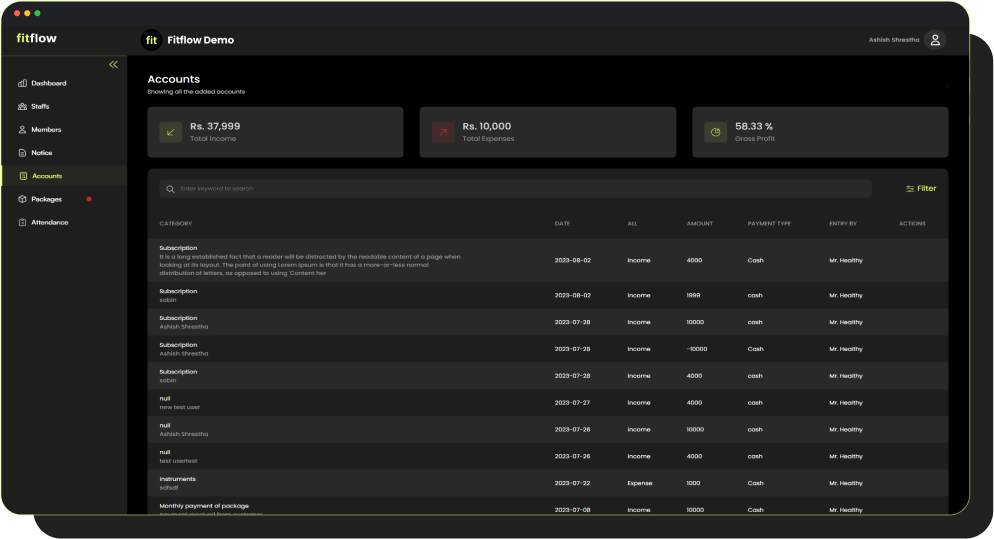Click the CATEGORY column header
Viewport: 994px width, 539px height.
click(x=176, y=223)
